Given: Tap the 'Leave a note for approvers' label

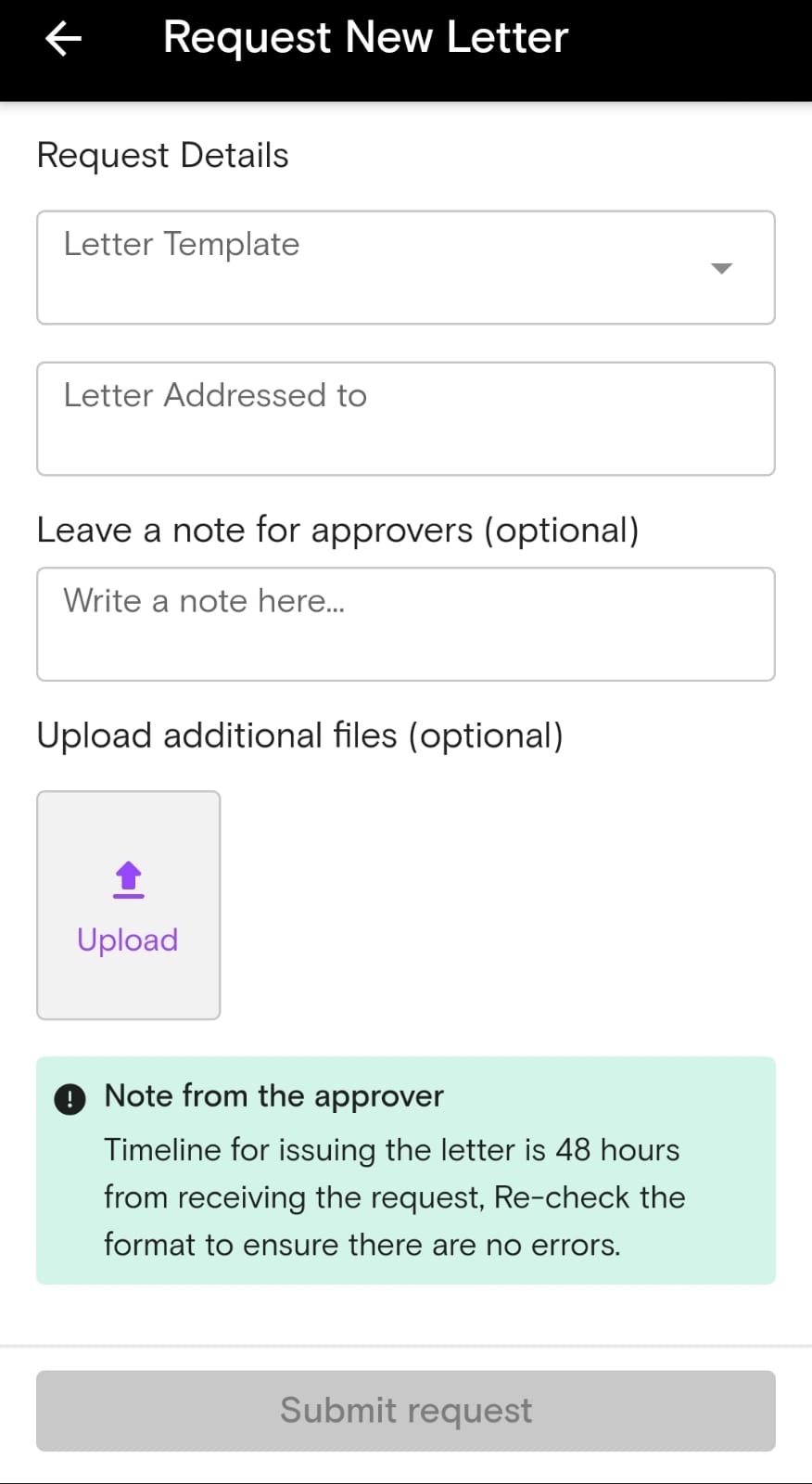Looking at the screenshot, I should coord(337,531).
